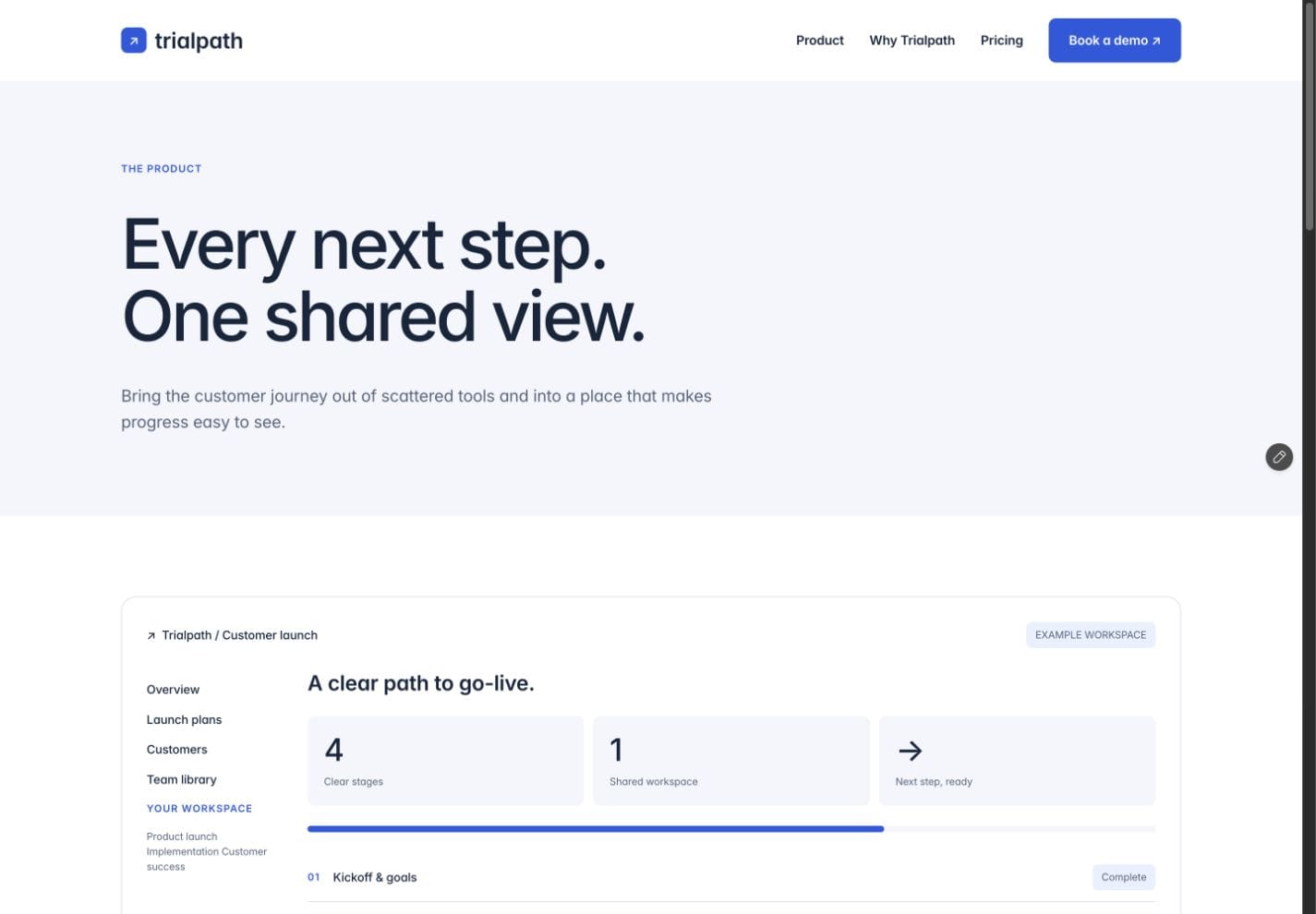The height and width of the screenshot is (914, 1316).
Task: Click the Bring the customer journey paragraph
Action: click(x=417, y=409)
